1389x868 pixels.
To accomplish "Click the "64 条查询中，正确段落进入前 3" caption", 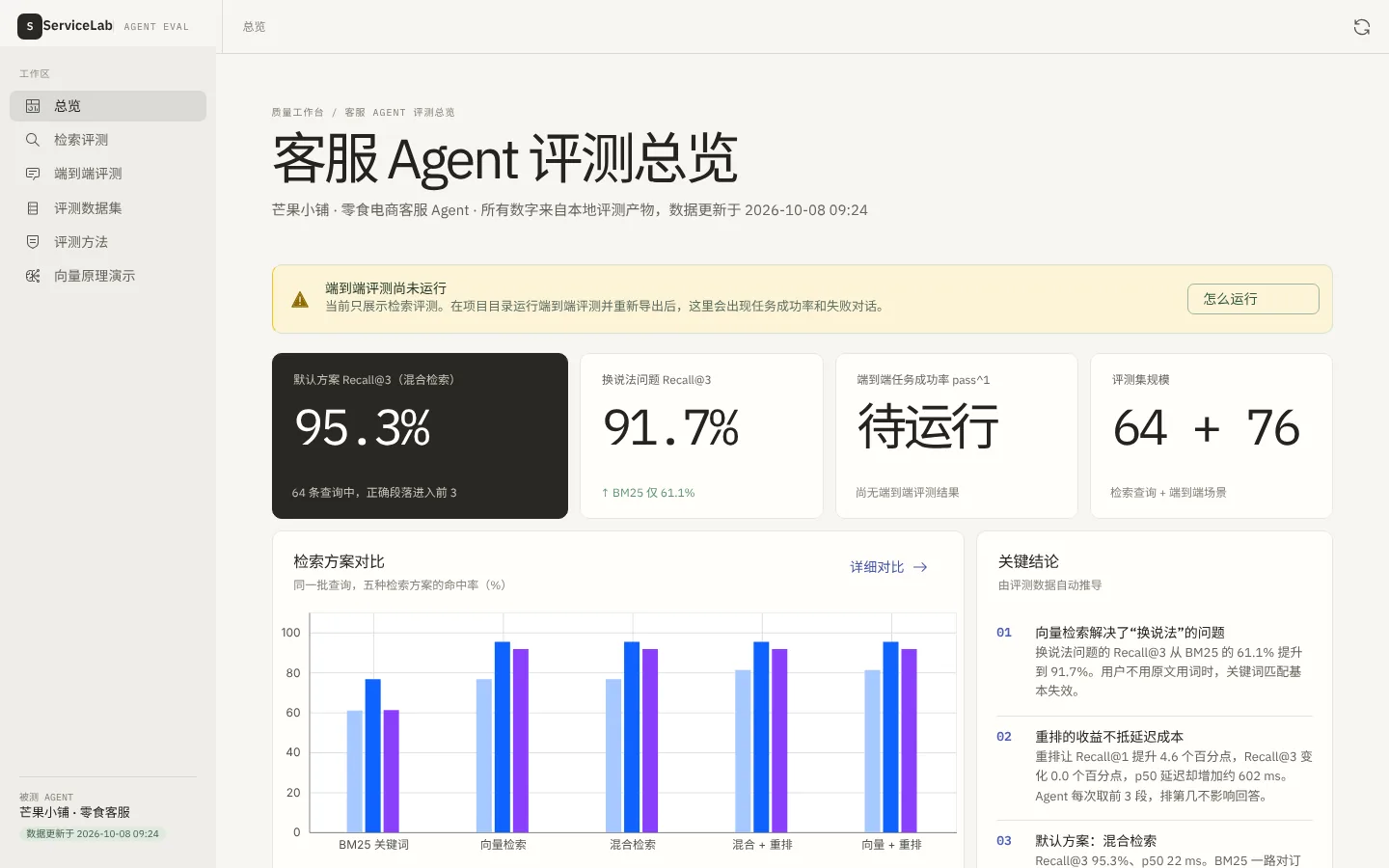I will (374, 493).
